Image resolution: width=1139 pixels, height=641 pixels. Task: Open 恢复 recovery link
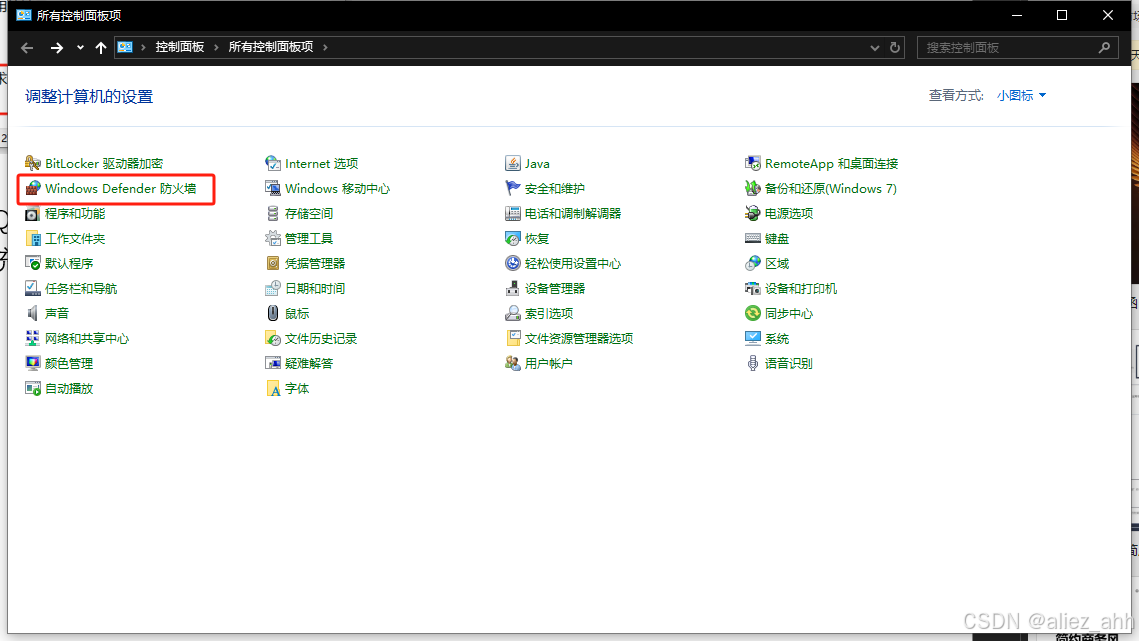(537, 238)
